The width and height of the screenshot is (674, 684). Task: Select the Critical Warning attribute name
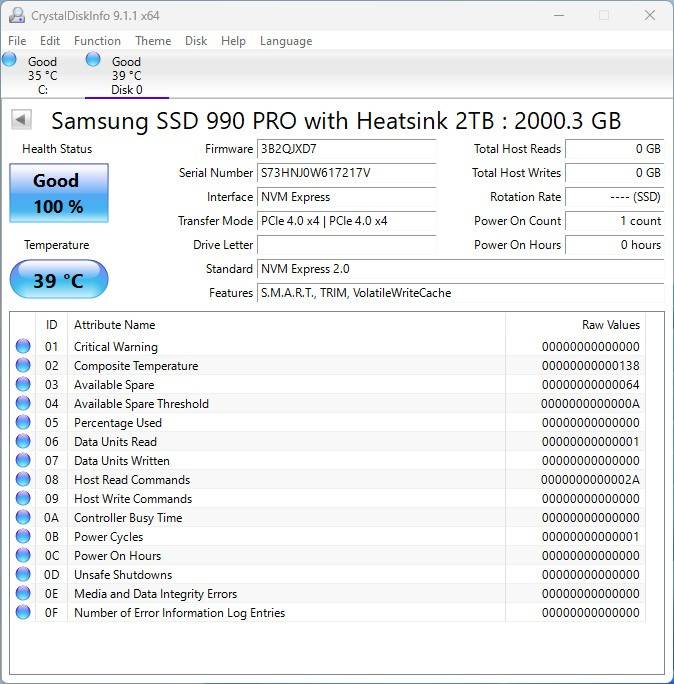click(116, 347)
